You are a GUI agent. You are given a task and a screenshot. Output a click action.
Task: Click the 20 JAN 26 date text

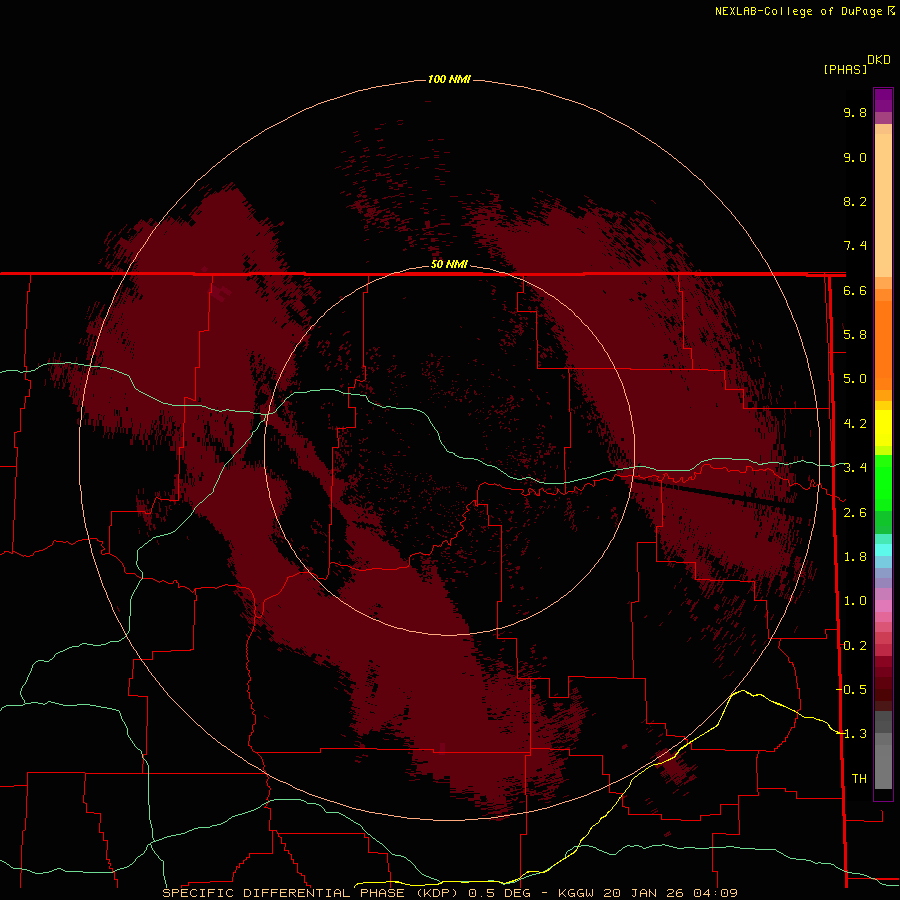coord(645,893)
